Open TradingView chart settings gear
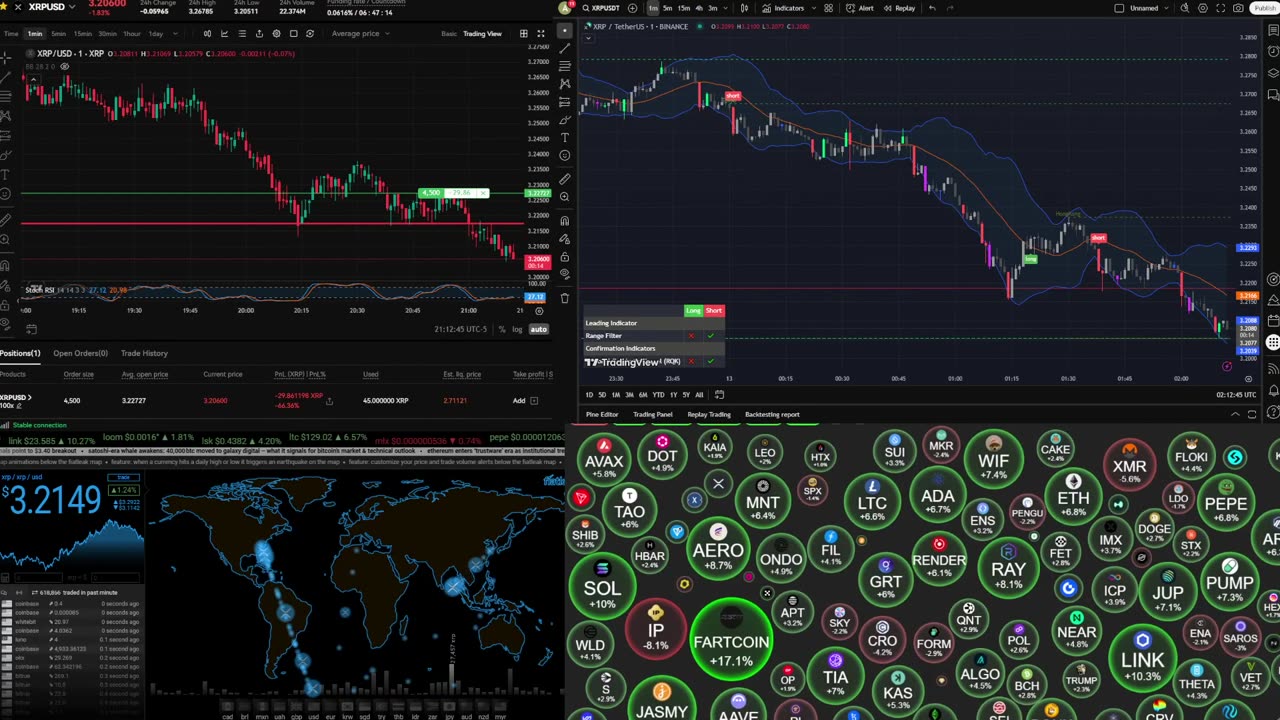The image size is (1280, 720). click(x=1203, y=8)
